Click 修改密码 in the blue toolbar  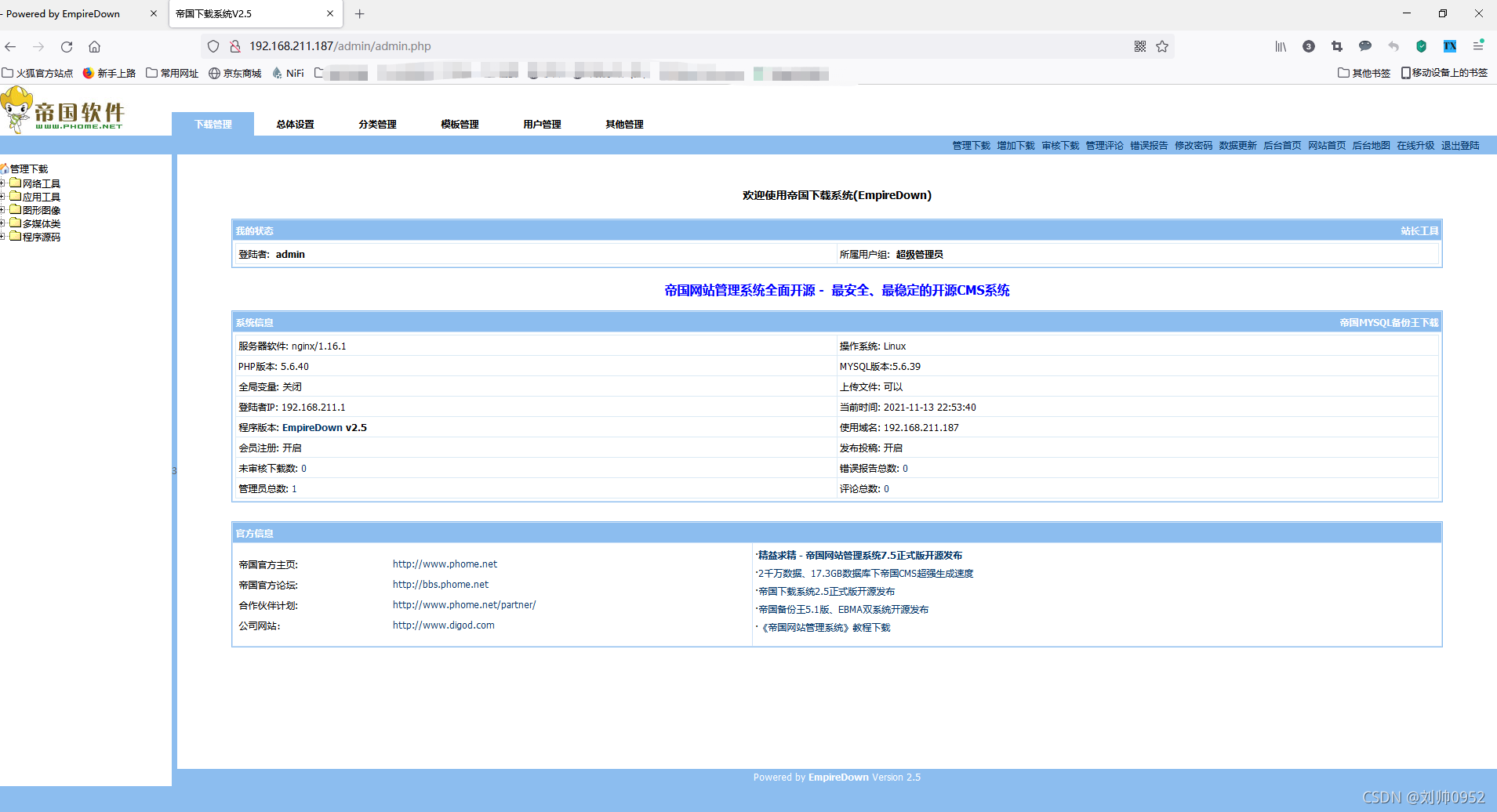pos(1194,146)
